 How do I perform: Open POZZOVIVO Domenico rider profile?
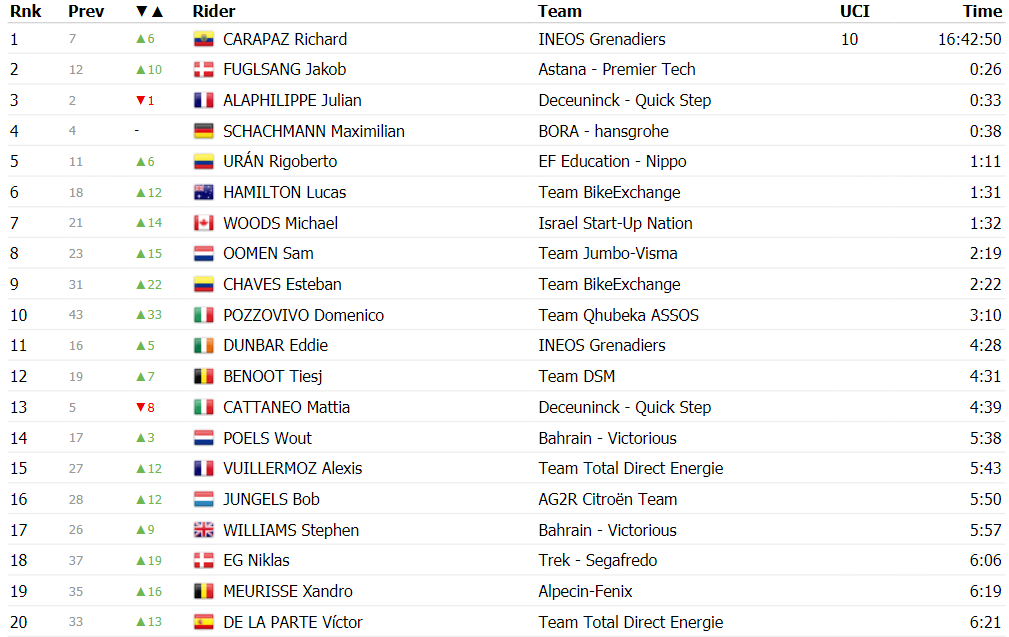303,315
